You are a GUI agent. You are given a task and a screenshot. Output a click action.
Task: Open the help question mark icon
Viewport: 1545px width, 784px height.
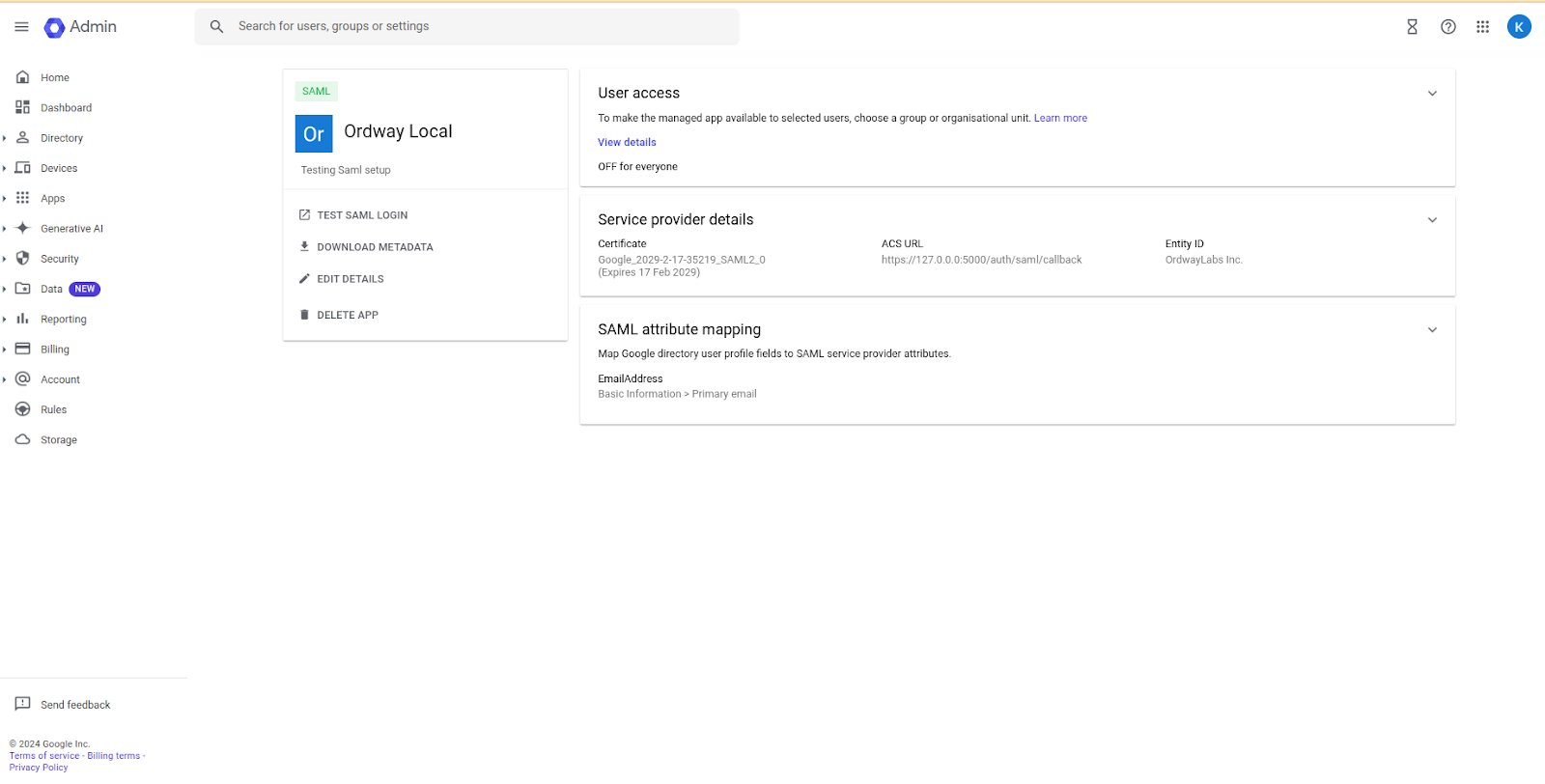point(1447,27)
